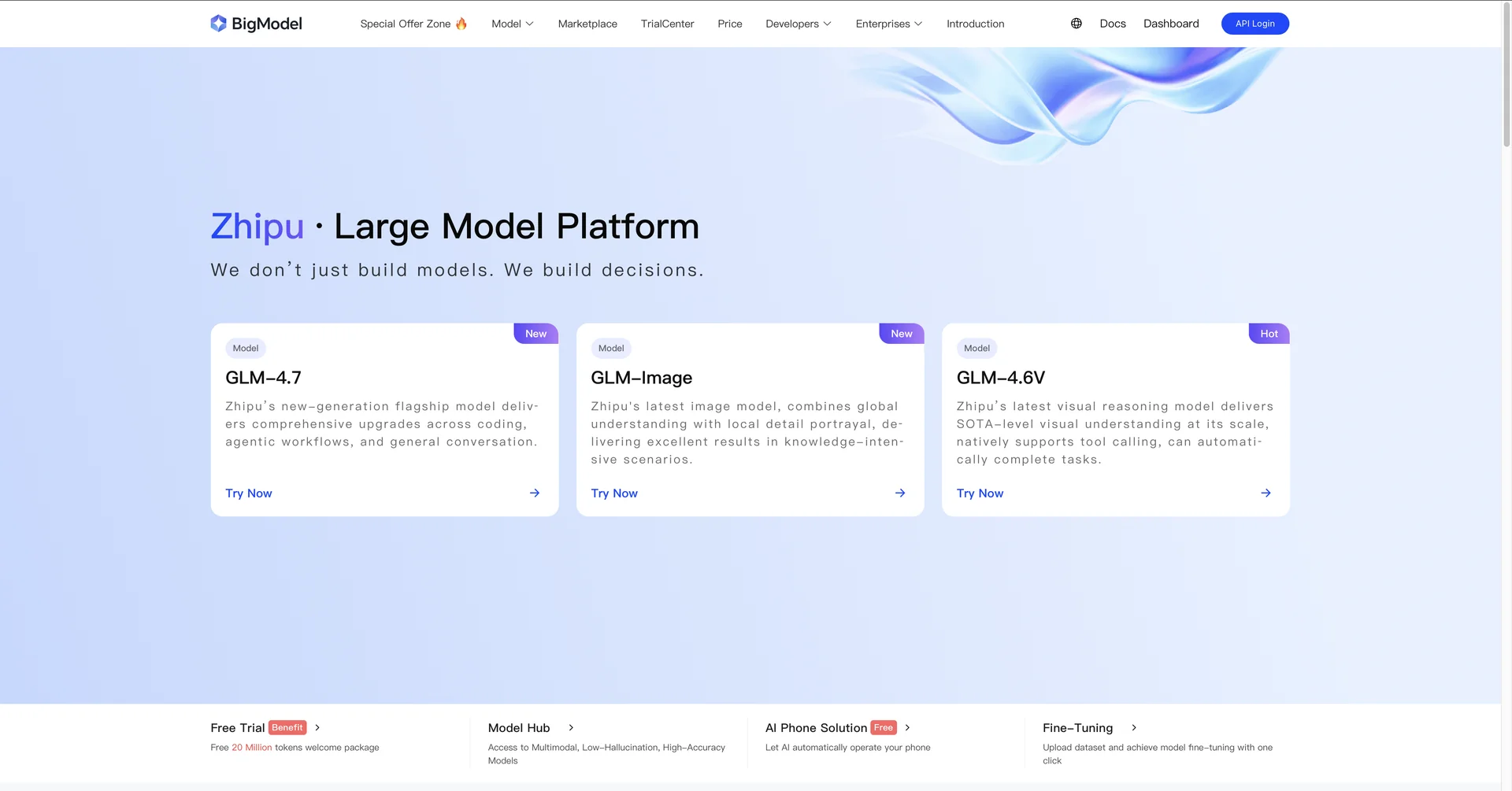Image resolution: width=1512 pixels, height=791 pixels.
Task: Expand the Developers dropdown
Action: tap(798, 23)
